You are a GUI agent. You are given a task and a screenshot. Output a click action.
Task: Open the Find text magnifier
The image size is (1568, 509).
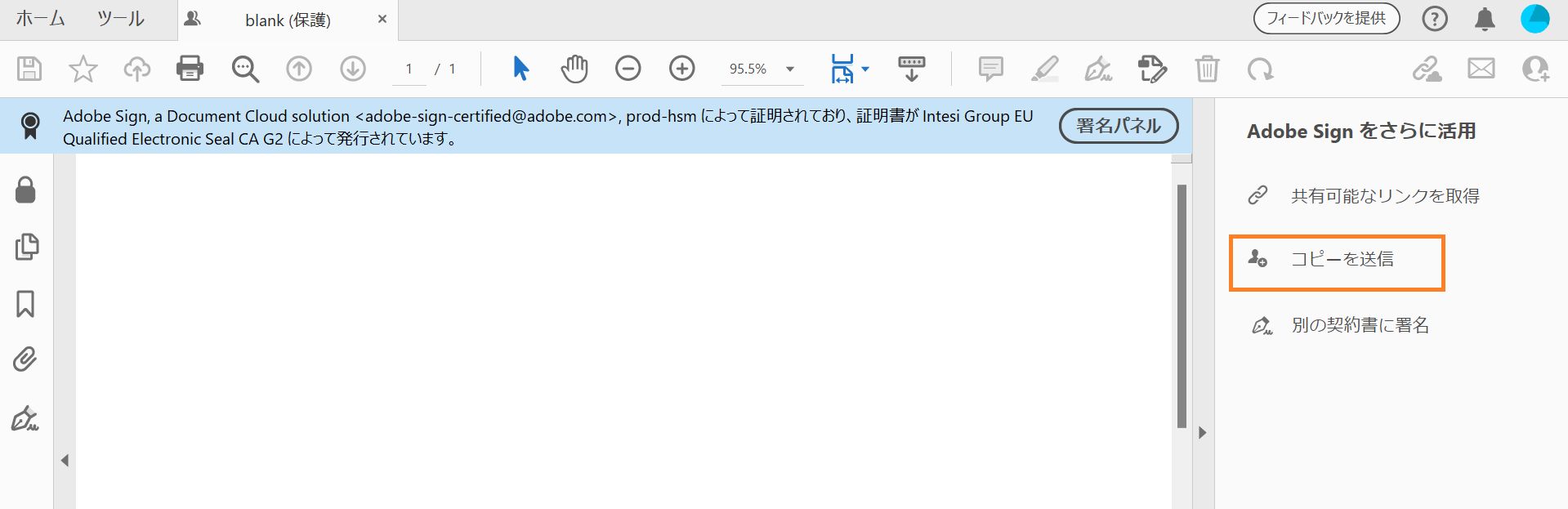coord(244,69)
